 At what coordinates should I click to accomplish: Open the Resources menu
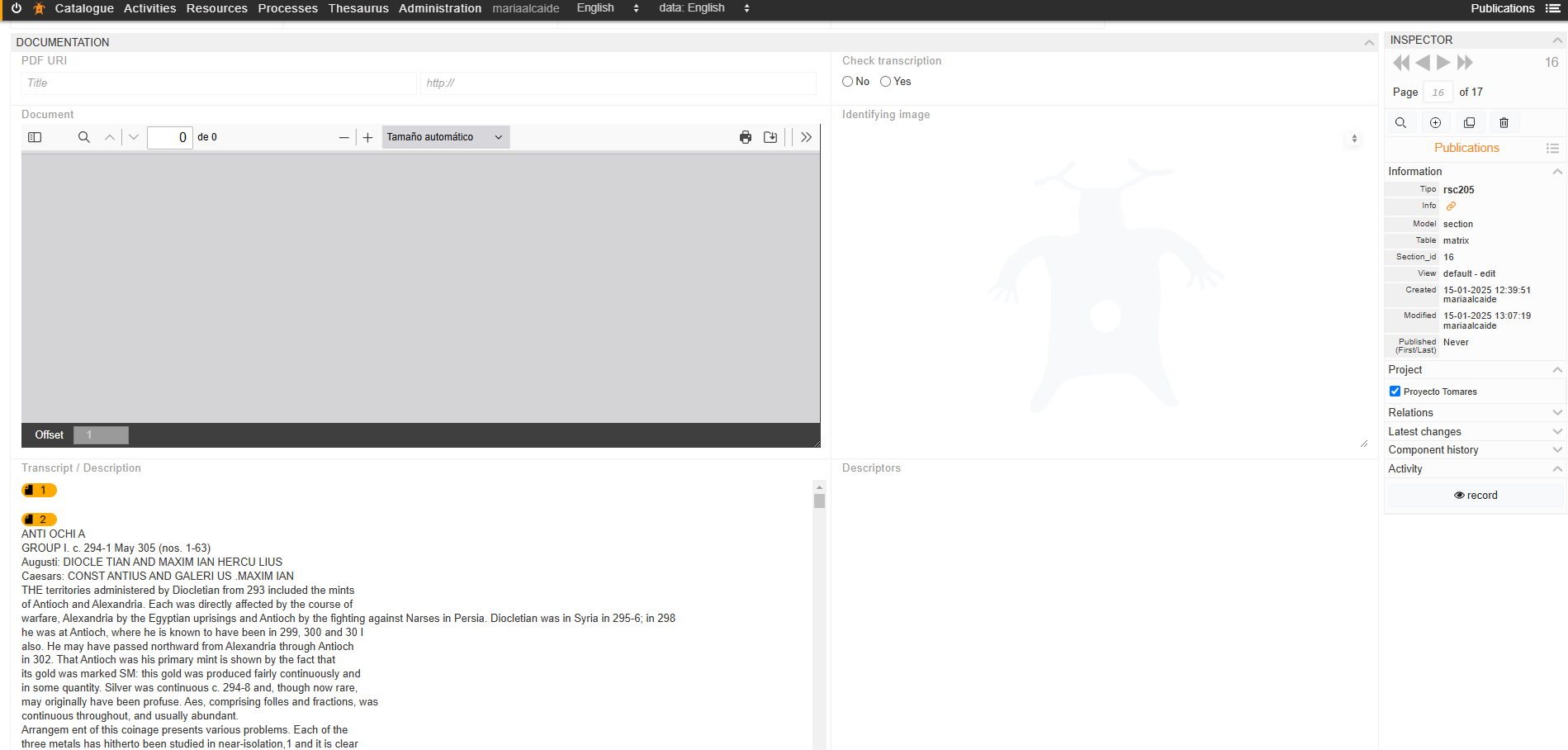click(x=216, y=8)
